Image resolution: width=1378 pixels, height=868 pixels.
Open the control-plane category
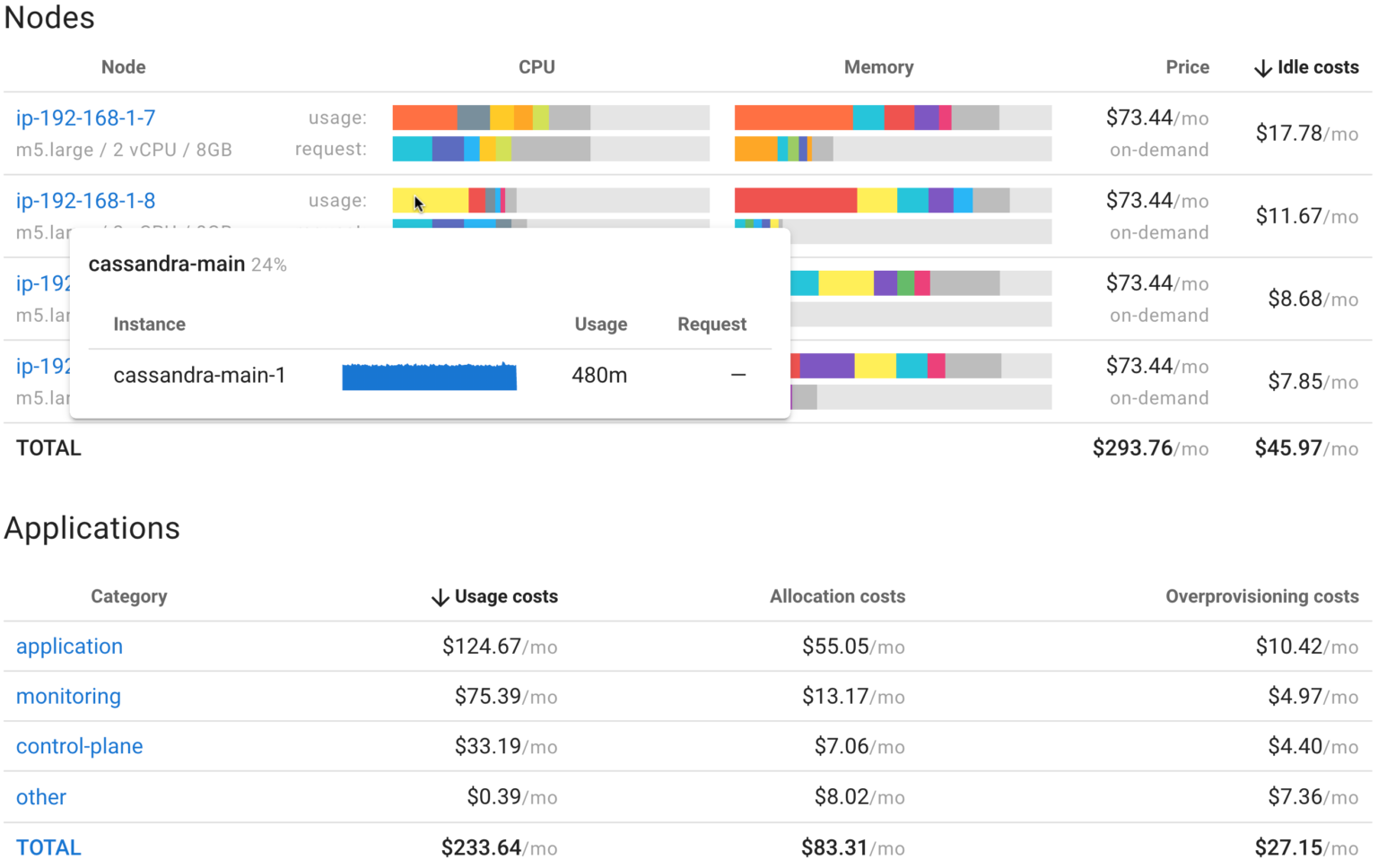pyautogui.click(x=79, y=746)
